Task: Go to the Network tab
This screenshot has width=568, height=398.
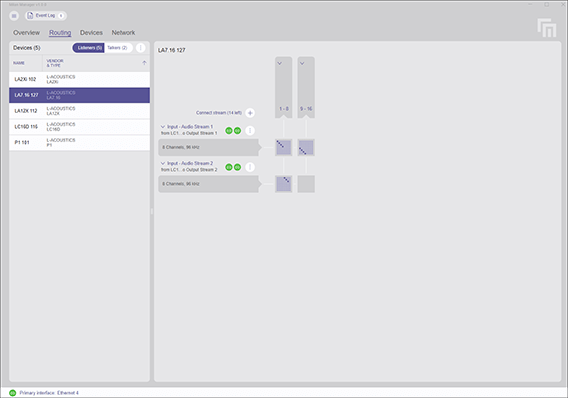Action: (123, 33)
